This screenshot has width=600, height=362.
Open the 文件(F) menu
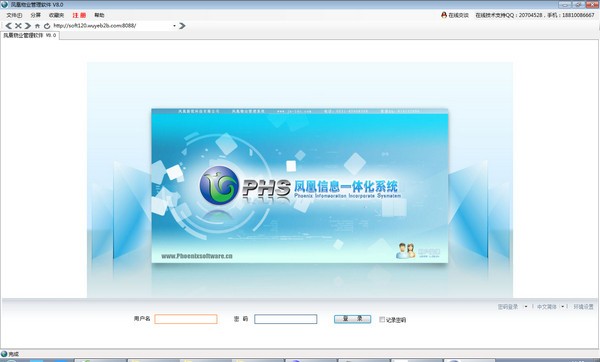(14, 15)
